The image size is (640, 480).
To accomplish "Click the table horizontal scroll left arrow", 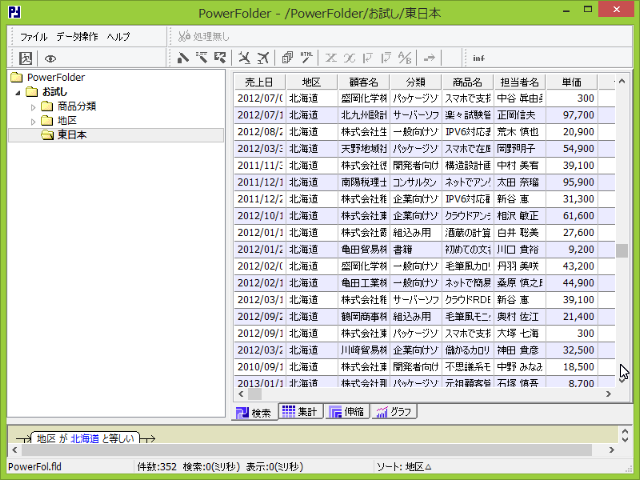I will (x=241, y=394).
